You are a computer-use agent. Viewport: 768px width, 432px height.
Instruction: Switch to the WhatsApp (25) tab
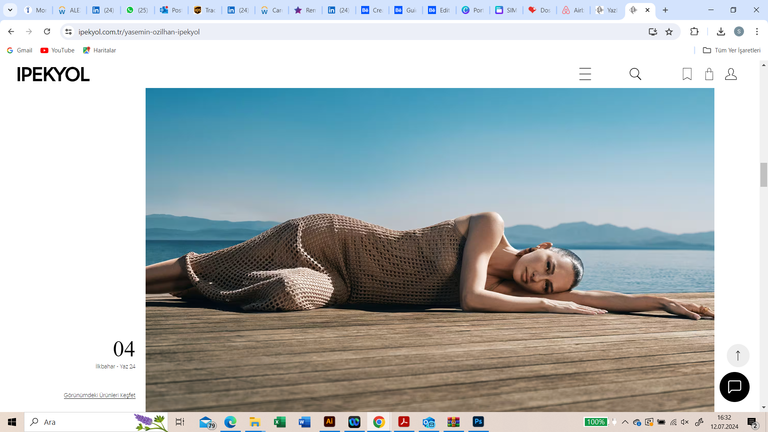pos(136,10)
